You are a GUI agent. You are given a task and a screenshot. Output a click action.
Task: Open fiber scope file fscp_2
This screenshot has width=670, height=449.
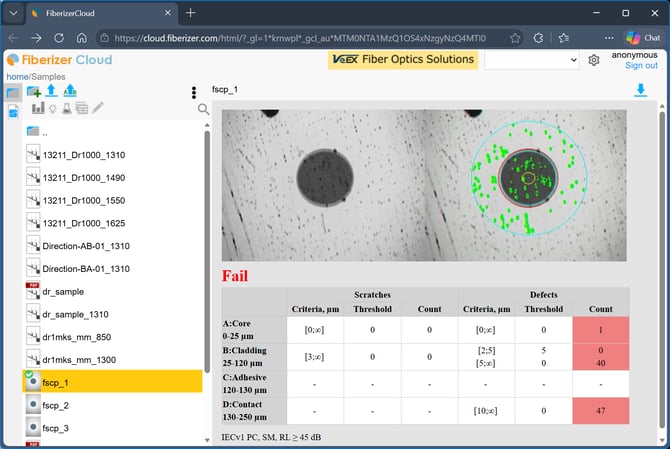[x=113, y=405]
